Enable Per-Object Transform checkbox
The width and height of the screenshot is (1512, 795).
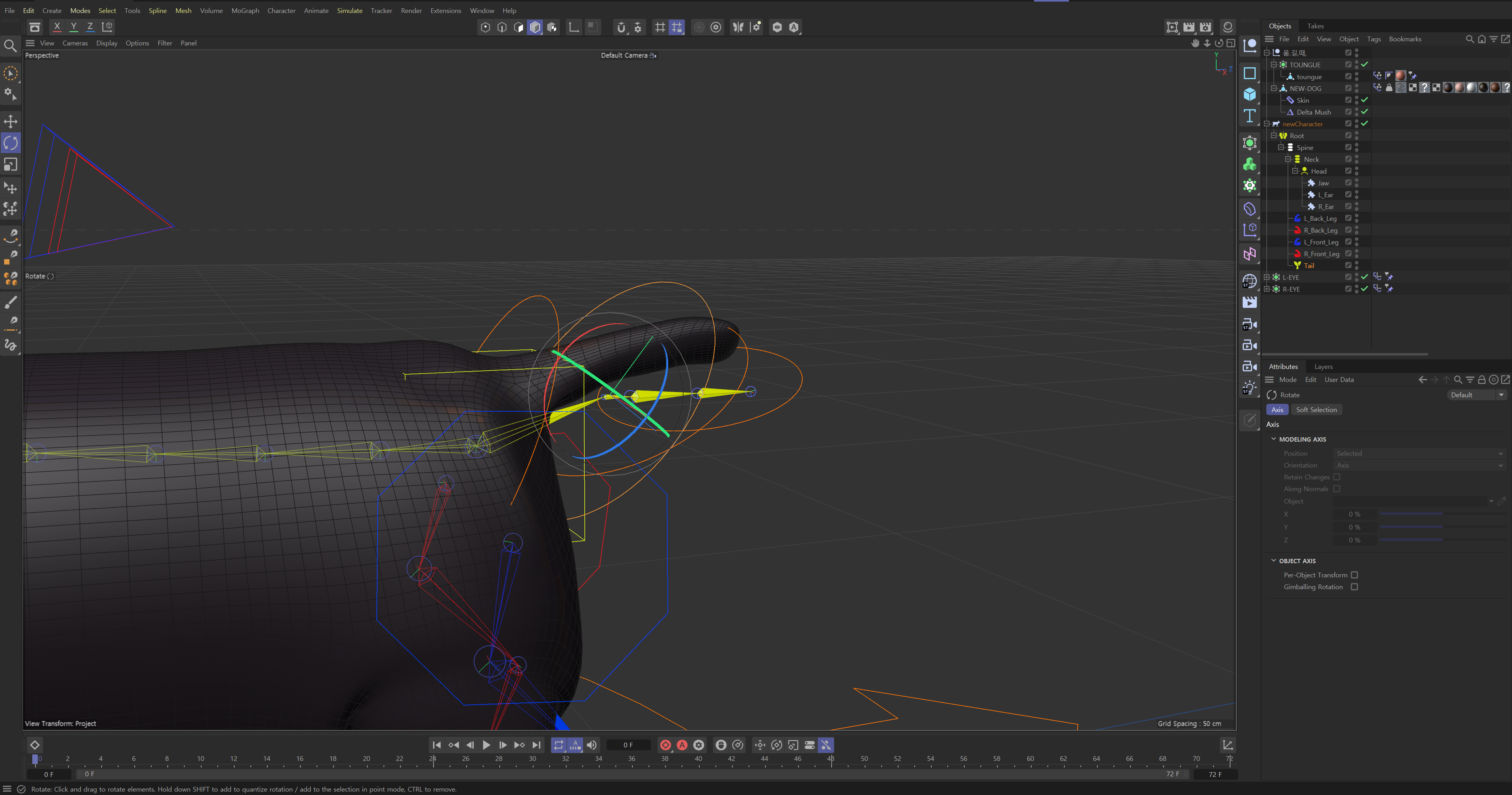(x=1354, y=575)
